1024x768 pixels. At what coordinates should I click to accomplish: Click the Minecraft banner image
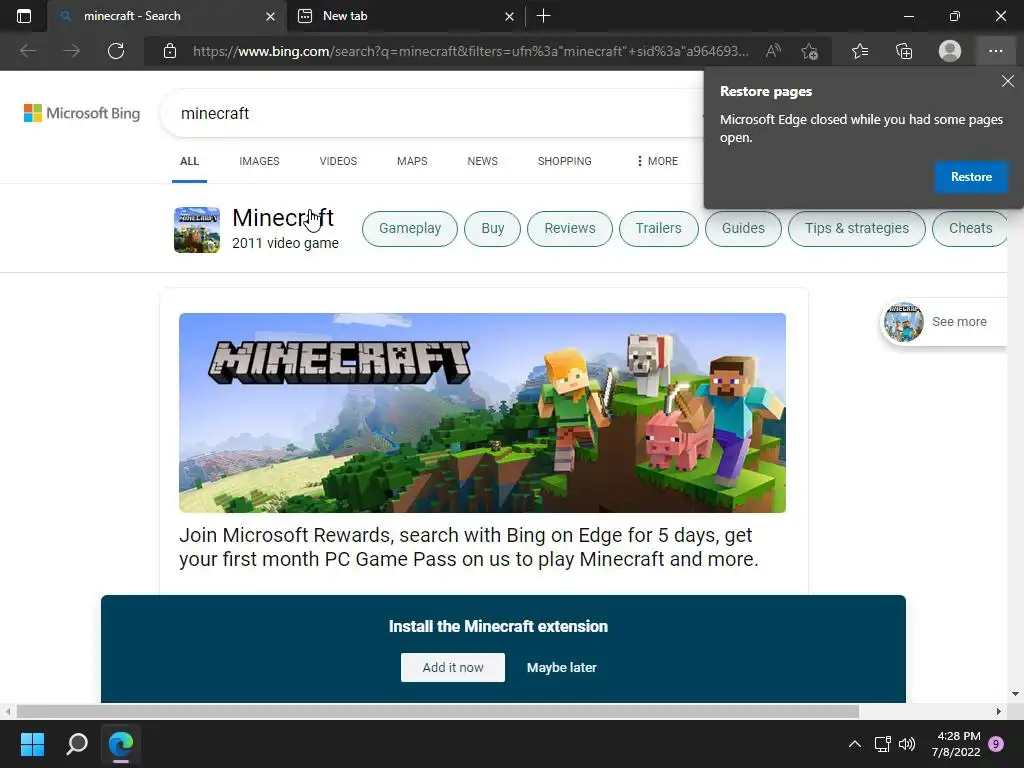(x=483, y=413)
